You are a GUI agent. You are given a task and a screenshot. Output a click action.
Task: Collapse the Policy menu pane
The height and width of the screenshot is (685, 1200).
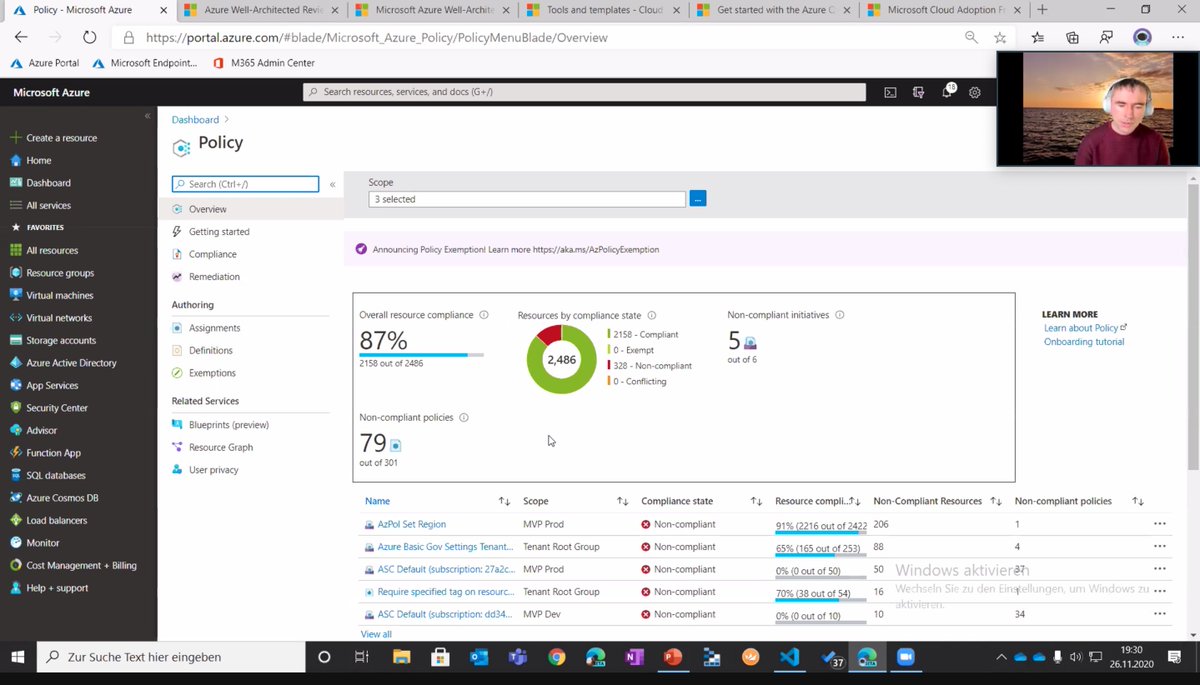click(332, 184)
